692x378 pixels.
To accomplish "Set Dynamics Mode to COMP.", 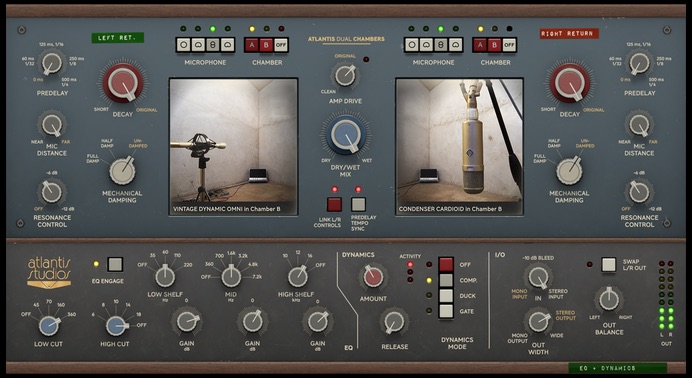I will pos(446,280).
